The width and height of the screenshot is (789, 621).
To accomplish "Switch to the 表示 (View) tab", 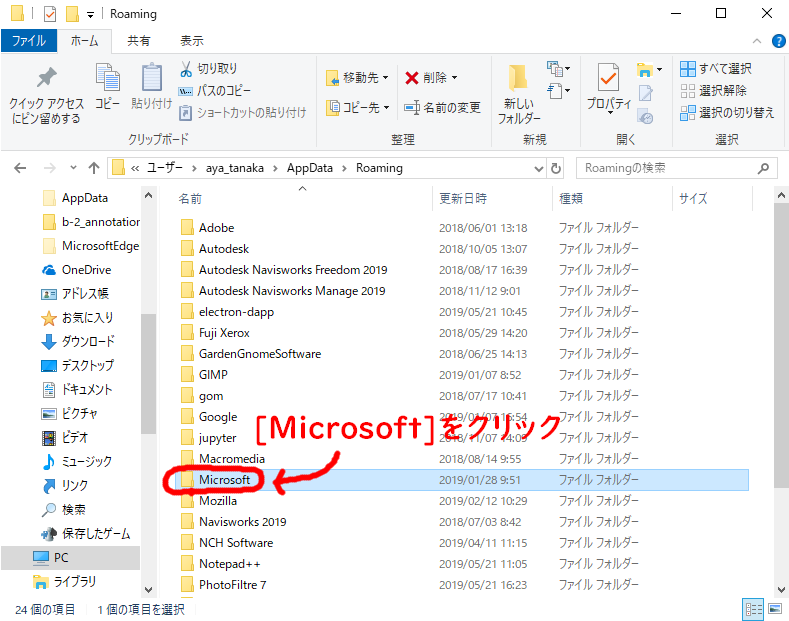I will (192, 41).
